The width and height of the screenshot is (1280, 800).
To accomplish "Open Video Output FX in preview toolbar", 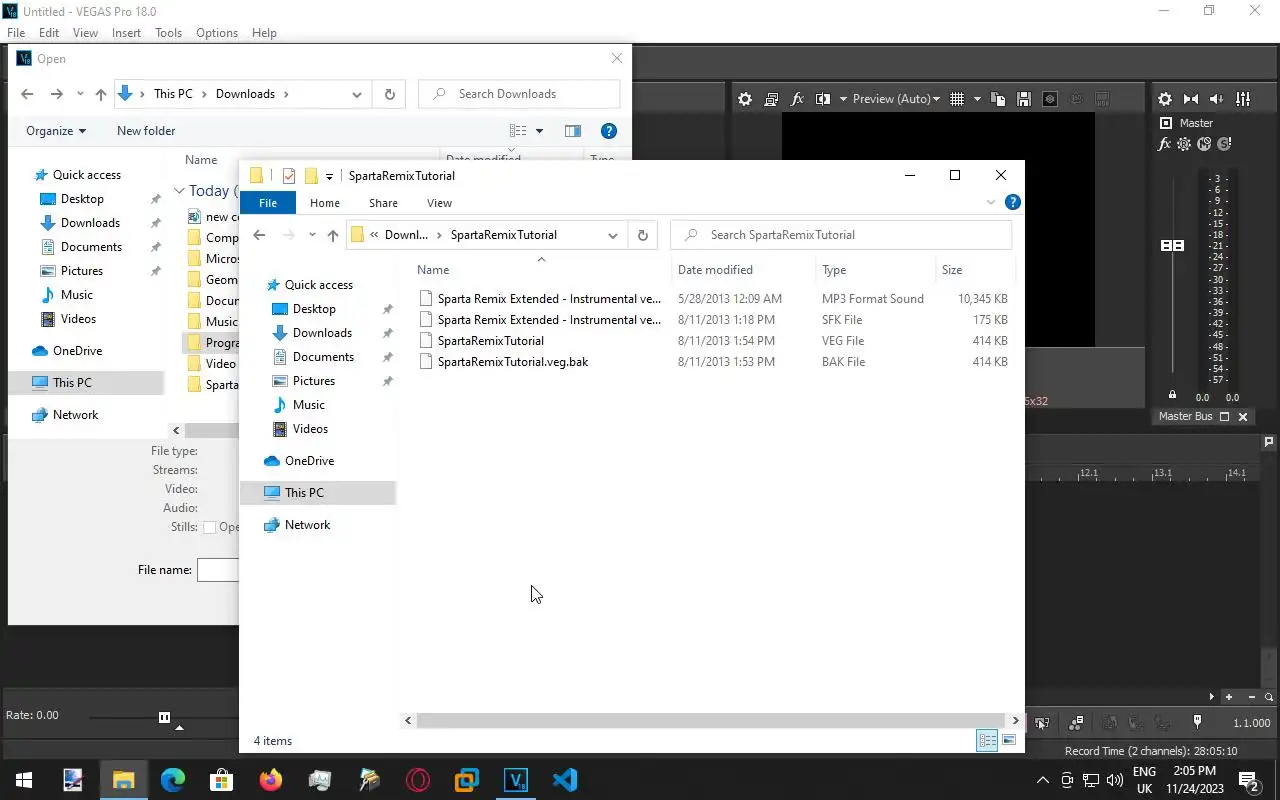I will 797,99.
